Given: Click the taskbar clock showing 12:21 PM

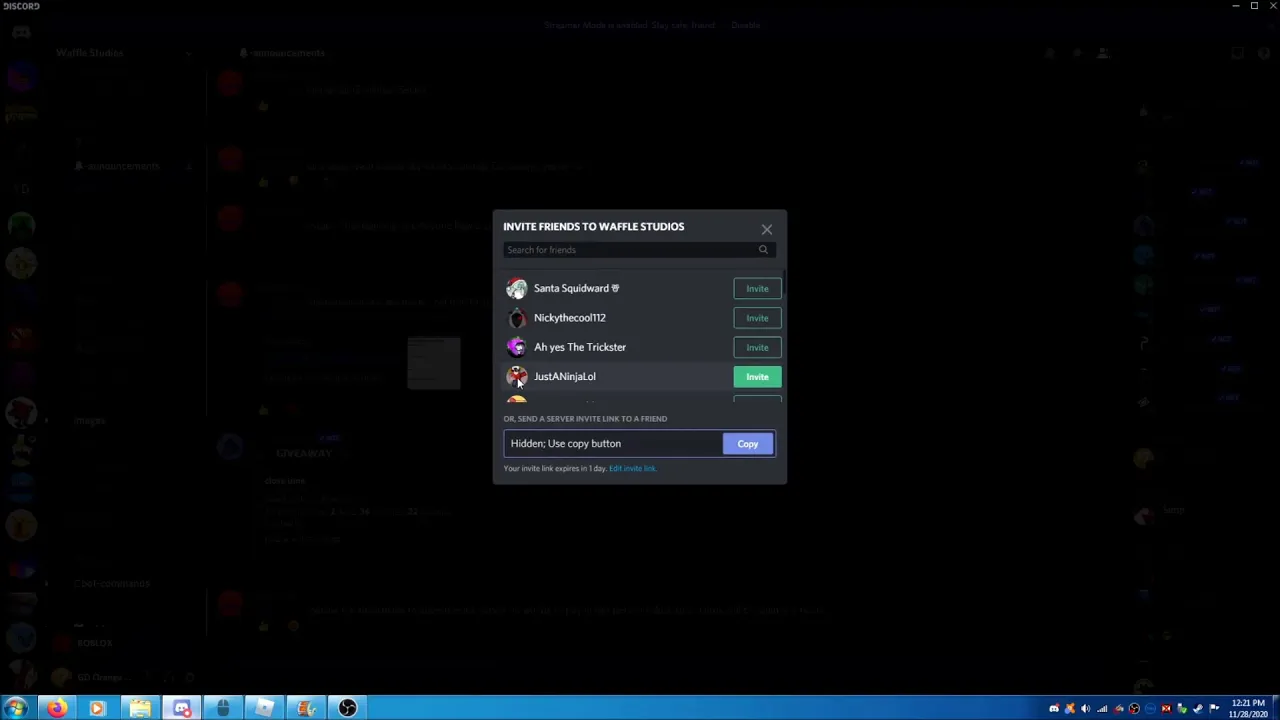Looking at the screenshot, I should tap(1248, 709).
